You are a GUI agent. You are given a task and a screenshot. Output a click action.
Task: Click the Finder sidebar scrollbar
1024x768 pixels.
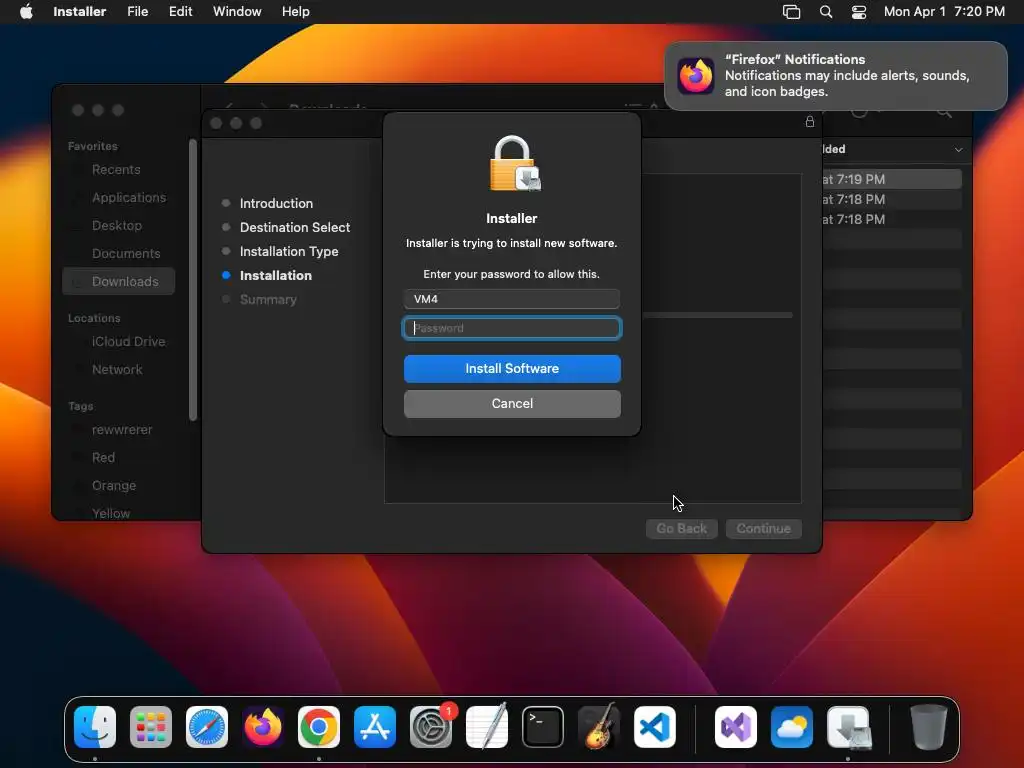(x=193, y=280)
